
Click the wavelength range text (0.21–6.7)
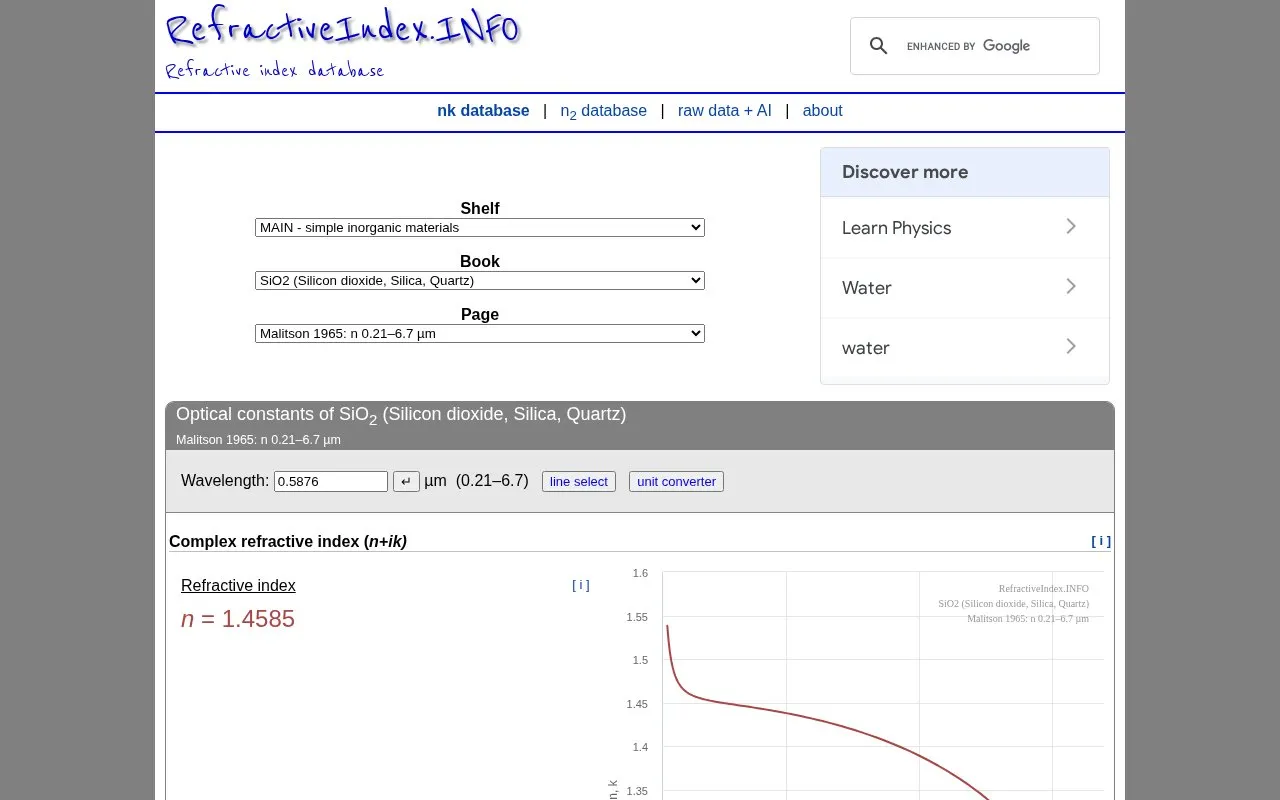492,481
